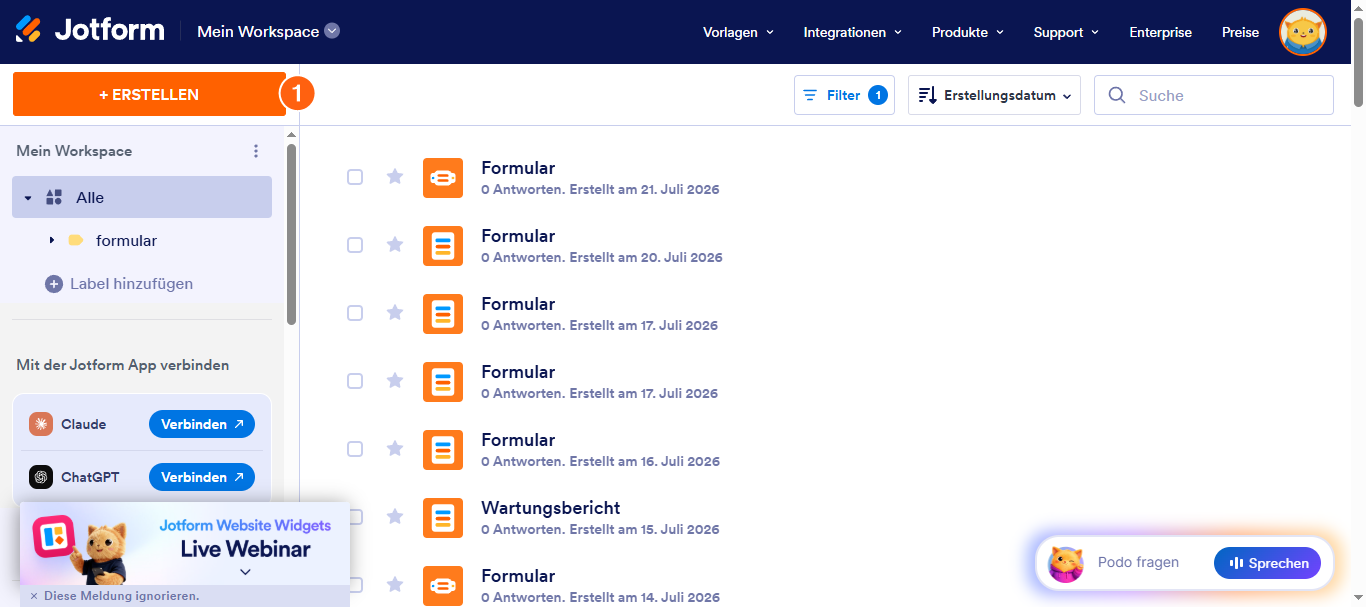The height and width of the screenshot is (607, 1366).
Task: Click the form icon of the 20. Juli Formular
Action: (443, 246)
